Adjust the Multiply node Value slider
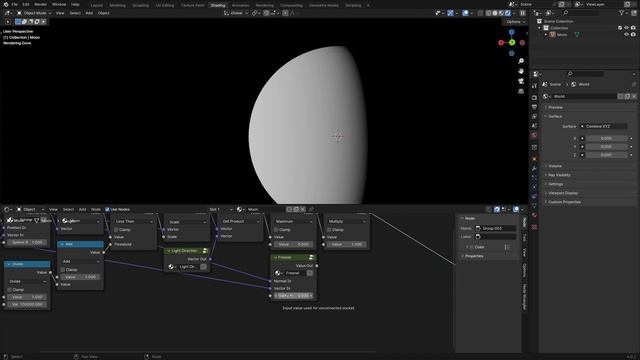The height and width of the screenshot is (360, 640). (x=347, y=244)
